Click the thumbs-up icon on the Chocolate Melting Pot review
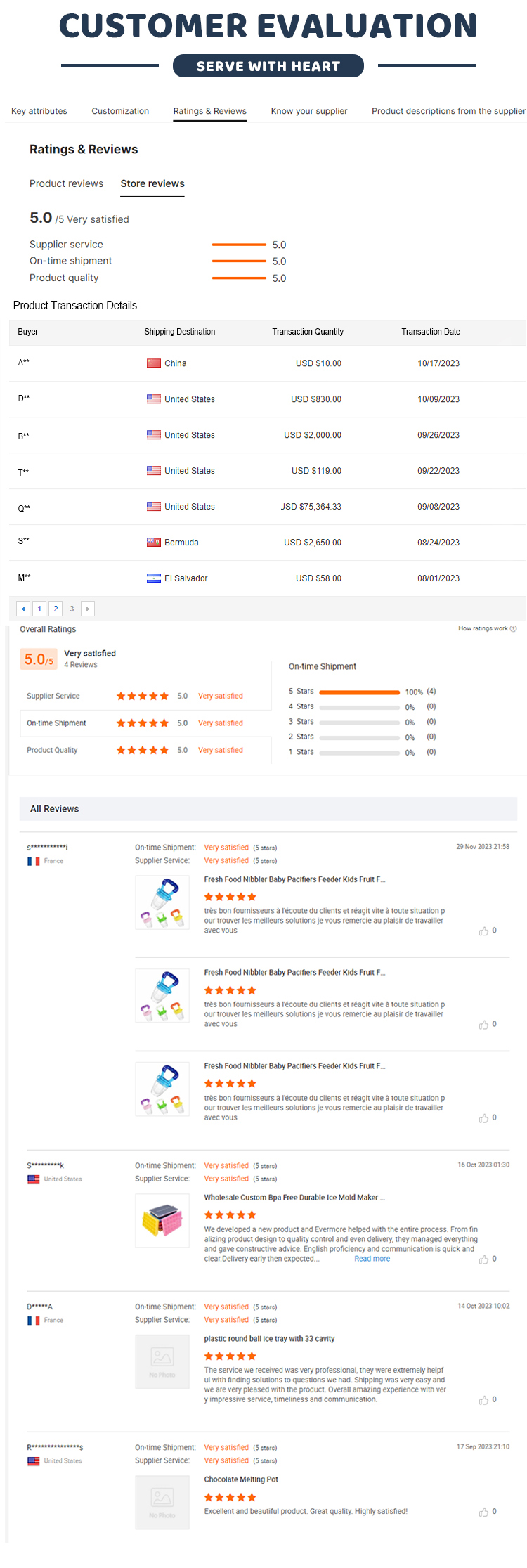Image resolution: width=527 pixels, height=1568 pixels. [483, 1512]
